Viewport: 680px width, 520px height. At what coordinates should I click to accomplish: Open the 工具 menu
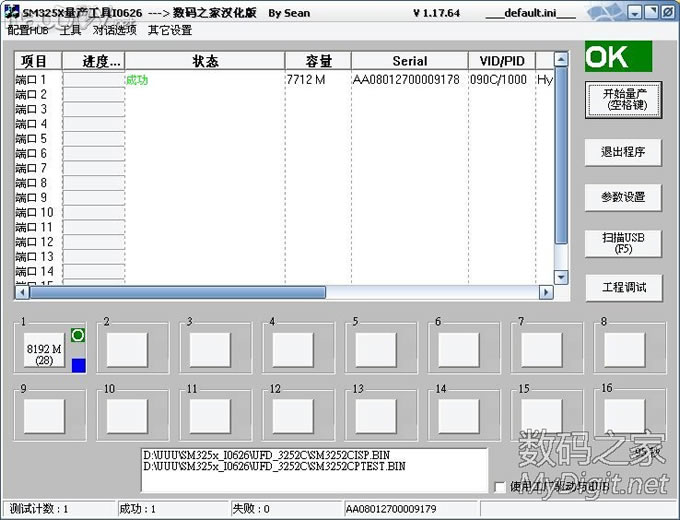[71, 30]
